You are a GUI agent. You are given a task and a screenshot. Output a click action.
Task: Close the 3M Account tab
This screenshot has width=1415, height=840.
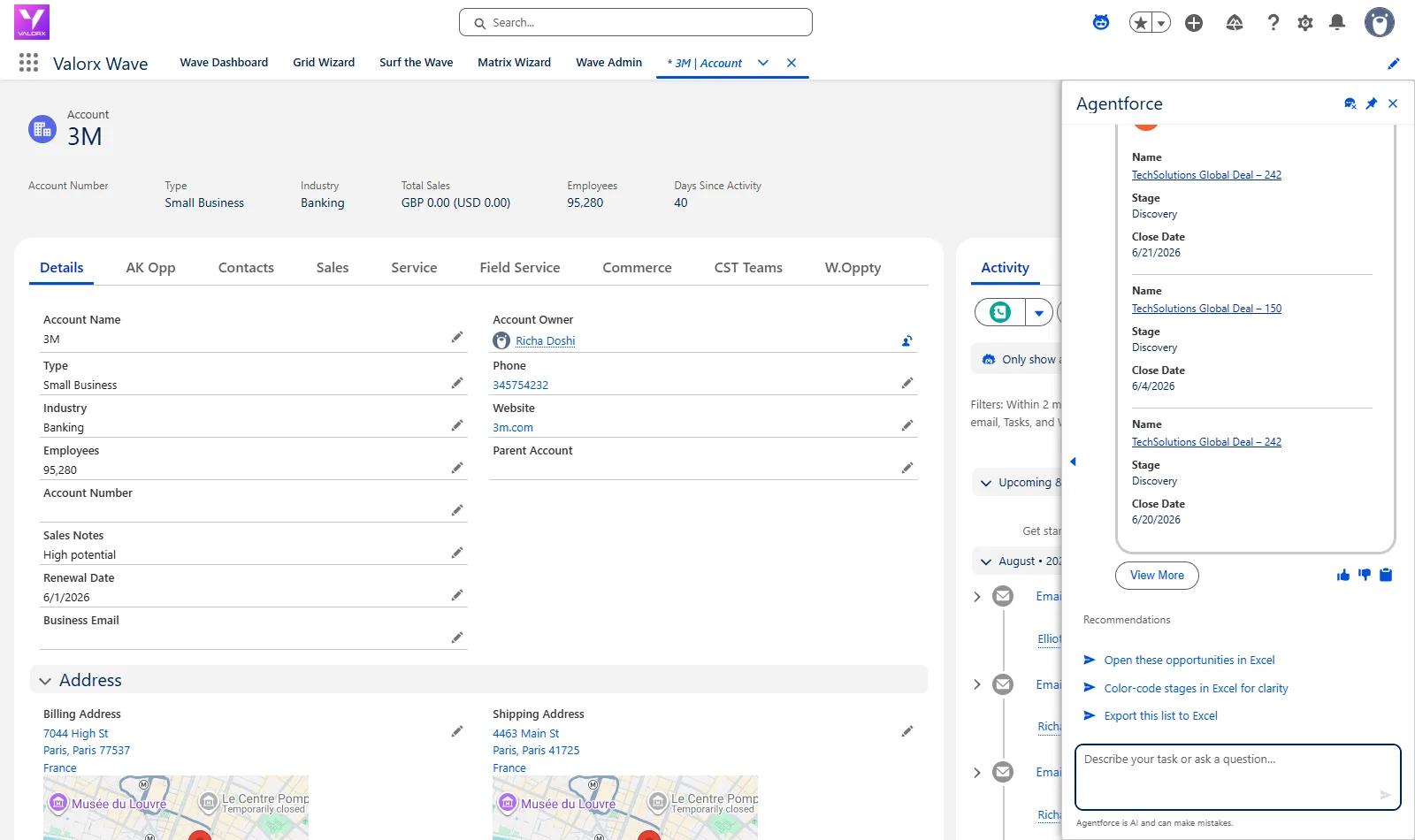click(792, 63)
